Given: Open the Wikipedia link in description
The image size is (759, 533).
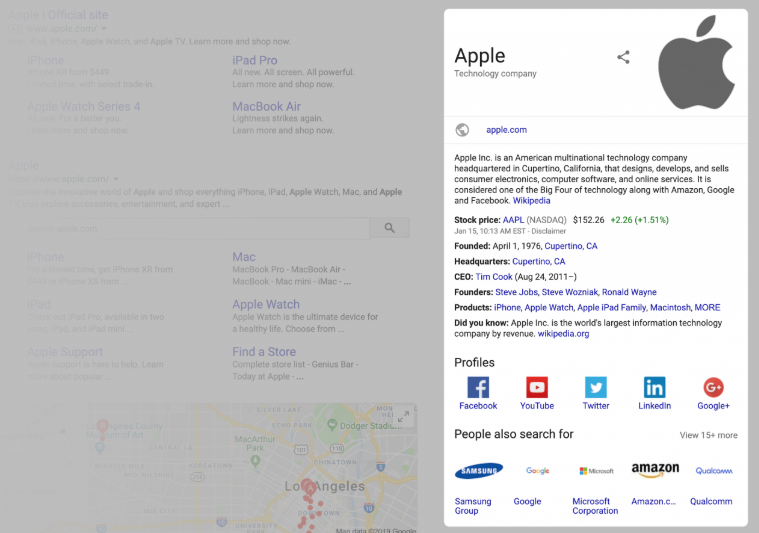Looking at the screenshot, I should [531, 200].
